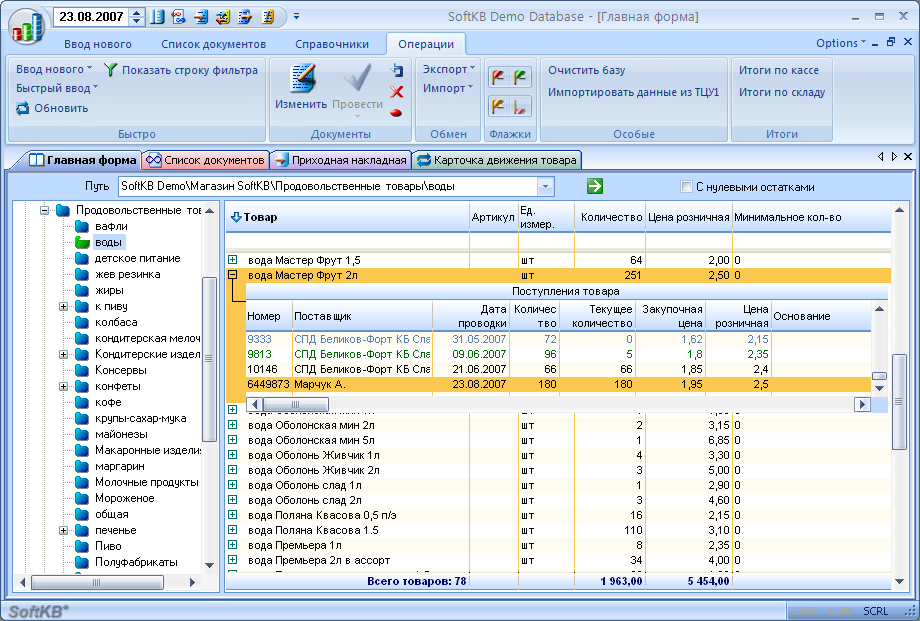Open Итоги по кассе

click(x=779, y=70)
